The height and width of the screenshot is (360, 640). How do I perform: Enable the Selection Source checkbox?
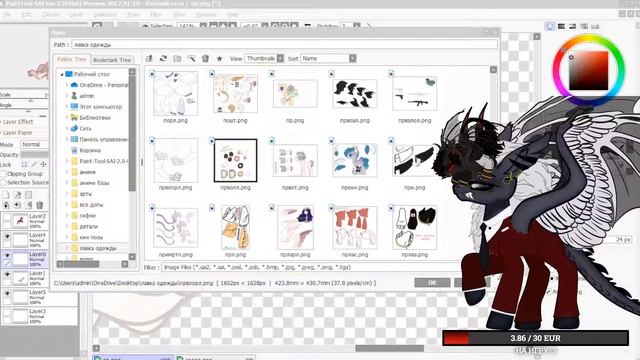click(x=3, y=183)
